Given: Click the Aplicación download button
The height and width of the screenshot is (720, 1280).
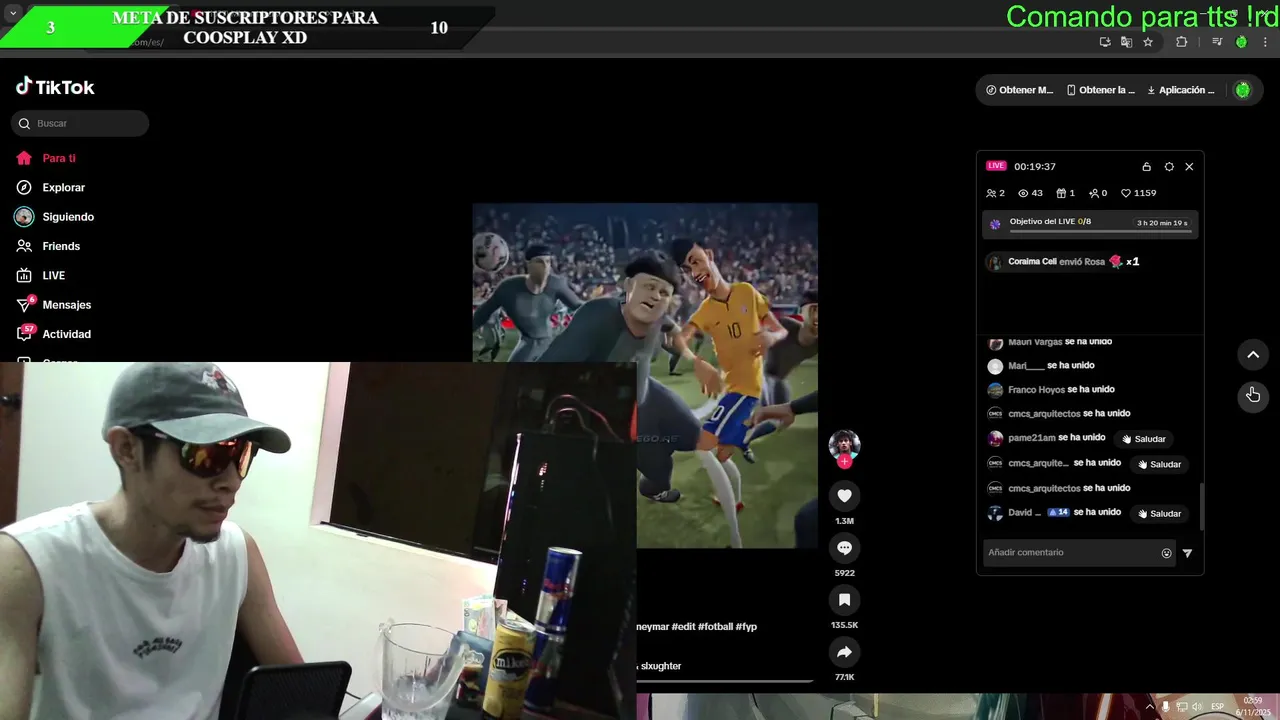Looking at the screenshot, I should pos(1180,90).
